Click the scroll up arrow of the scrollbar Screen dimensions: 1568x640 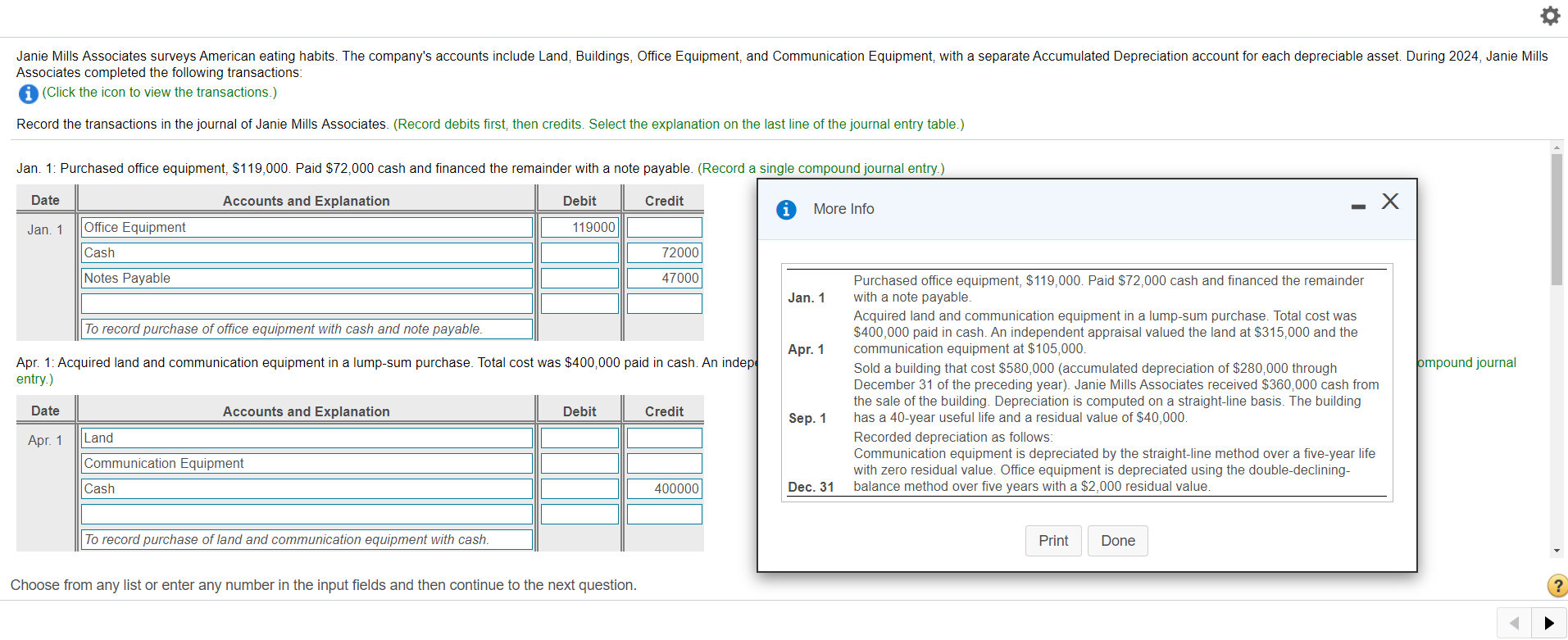[1557, 148]
